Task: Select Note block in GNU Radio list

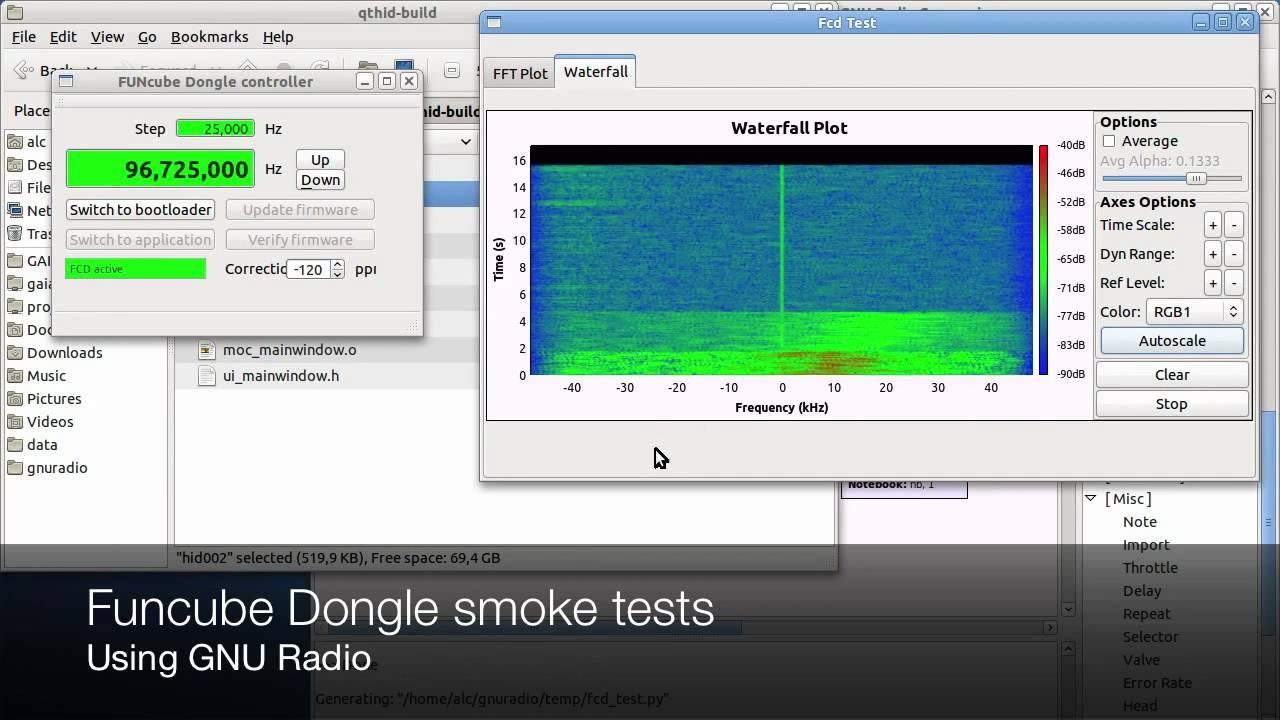Action: 1139,522
